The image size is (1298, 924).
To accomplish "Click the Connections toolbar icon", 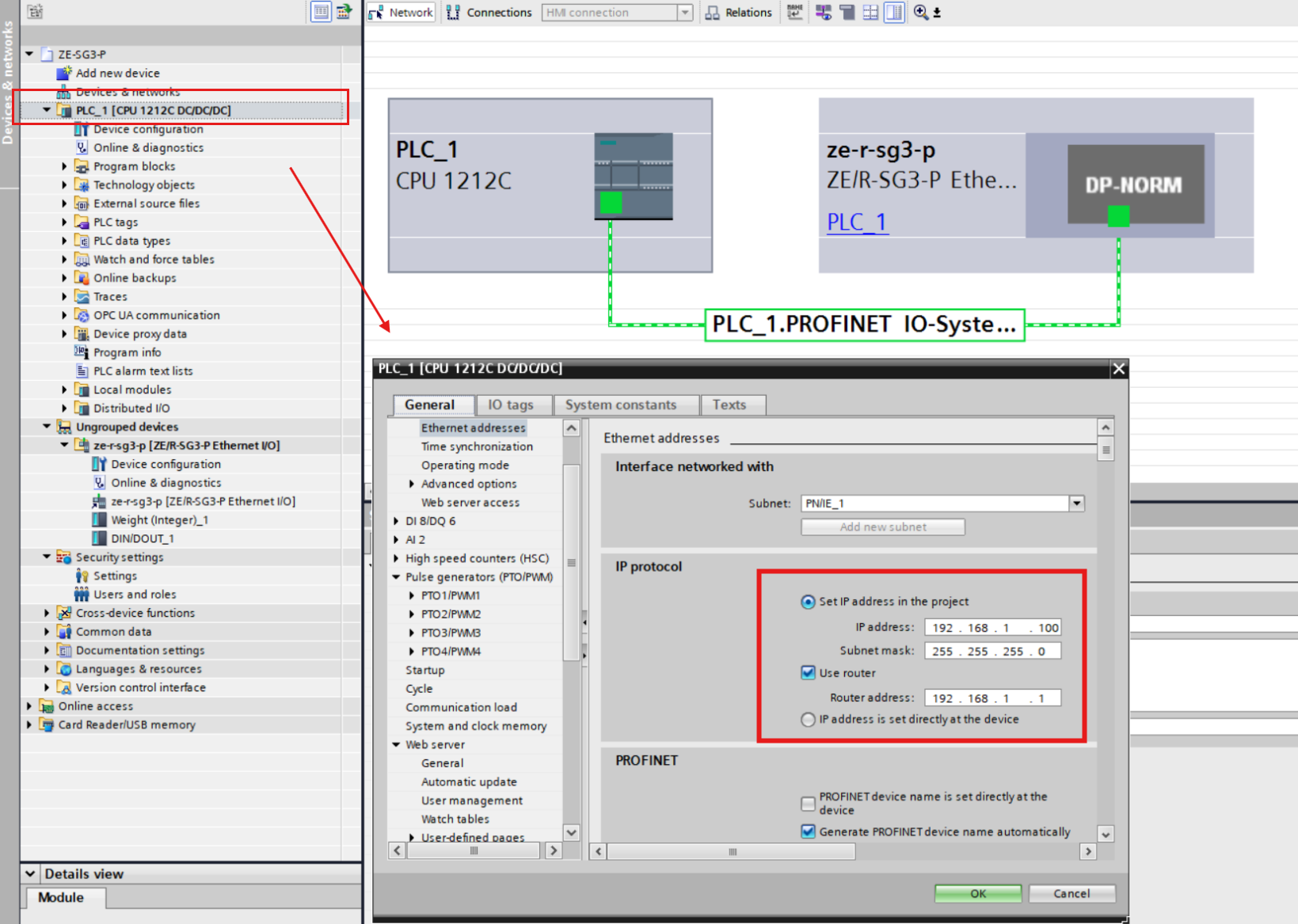I will (453, 13).
